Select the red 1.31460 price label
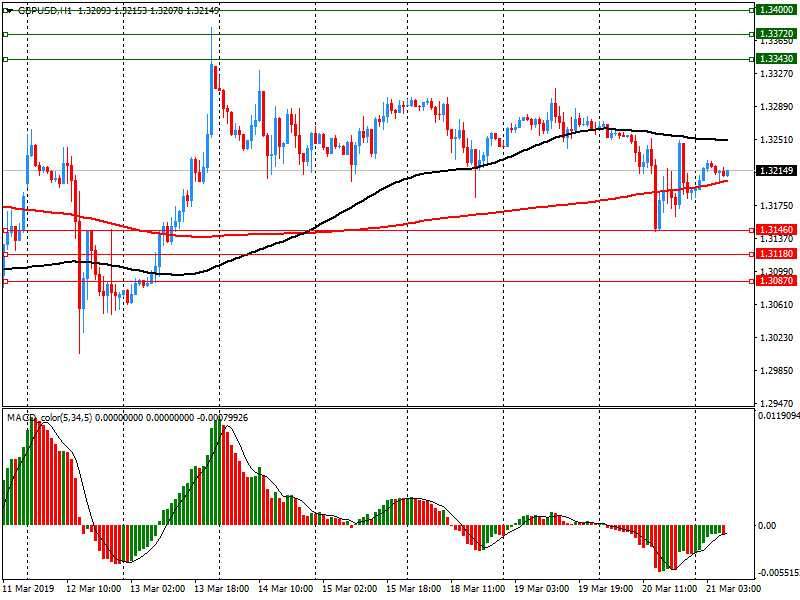 coord(776,230)
